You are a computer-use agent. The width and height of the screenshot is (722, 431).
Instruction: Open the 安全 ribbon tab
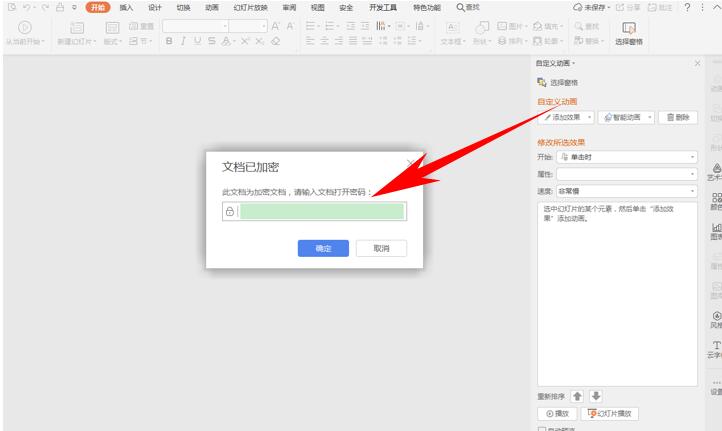346,7
